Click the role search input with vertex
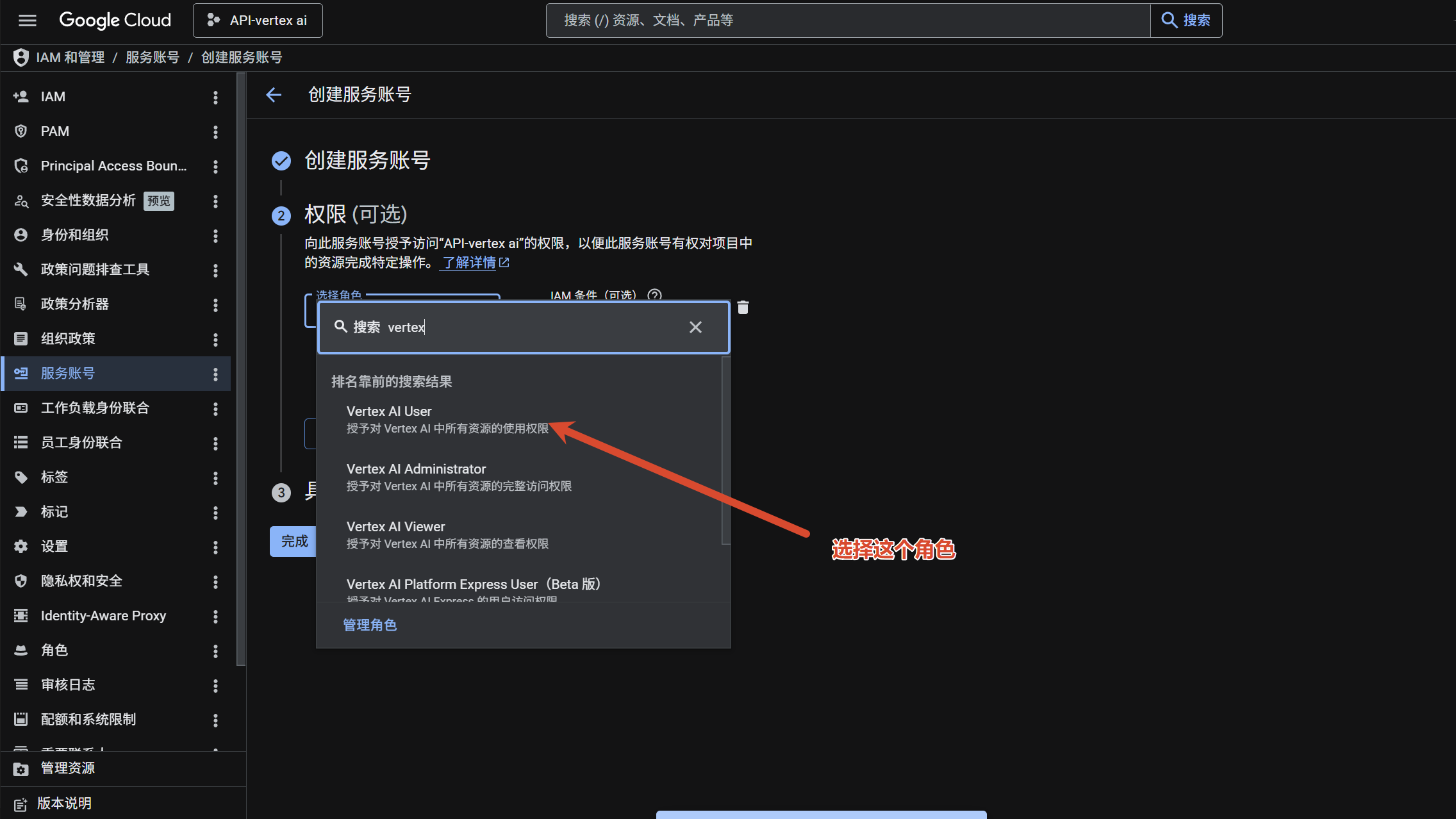 pos(524,327)
